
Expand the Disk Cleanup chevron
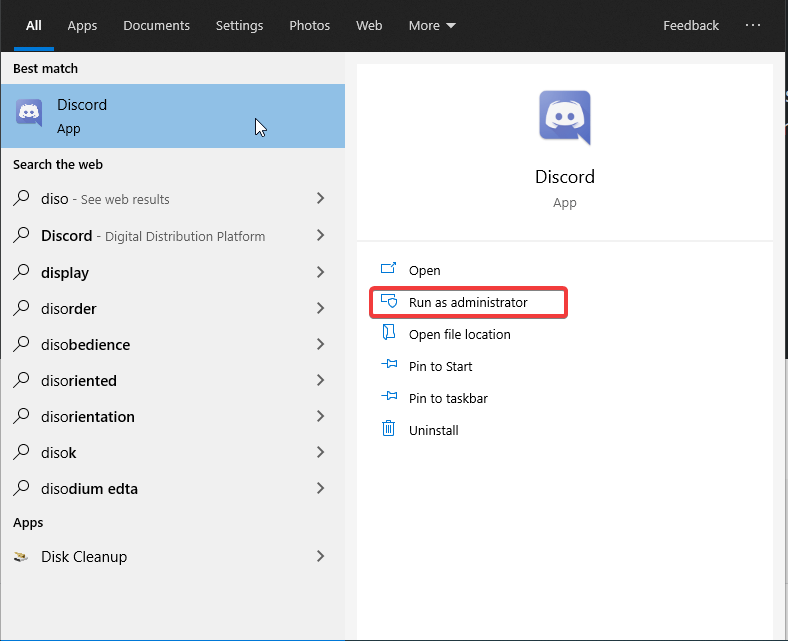coord(321,556)
